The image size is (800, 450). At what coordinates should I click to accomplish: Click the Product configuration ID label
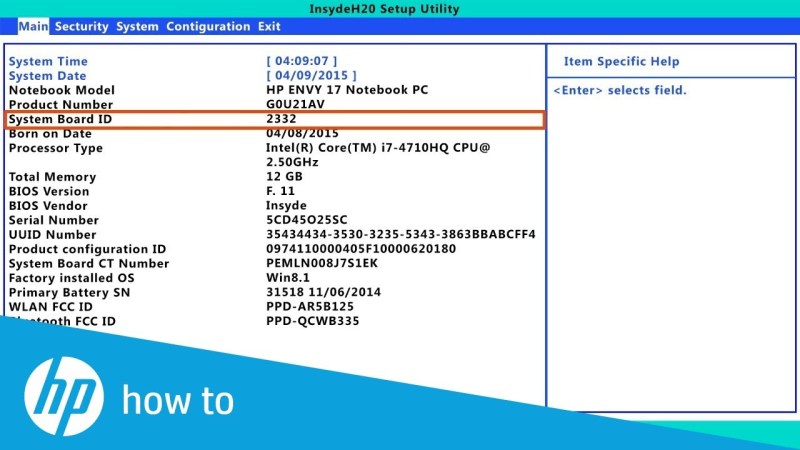[87, 249]
